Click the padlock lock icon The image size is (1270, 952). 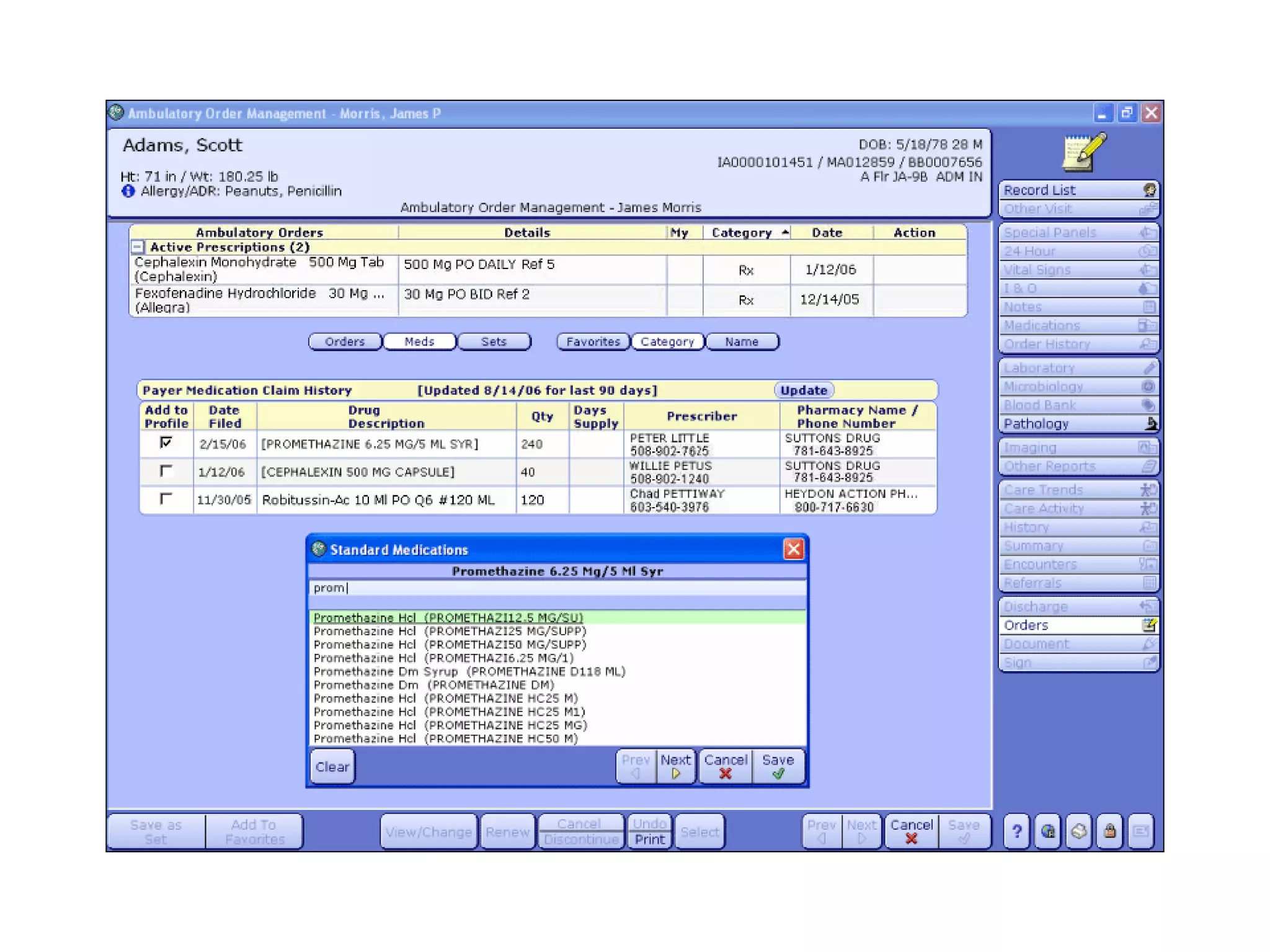1110,831
